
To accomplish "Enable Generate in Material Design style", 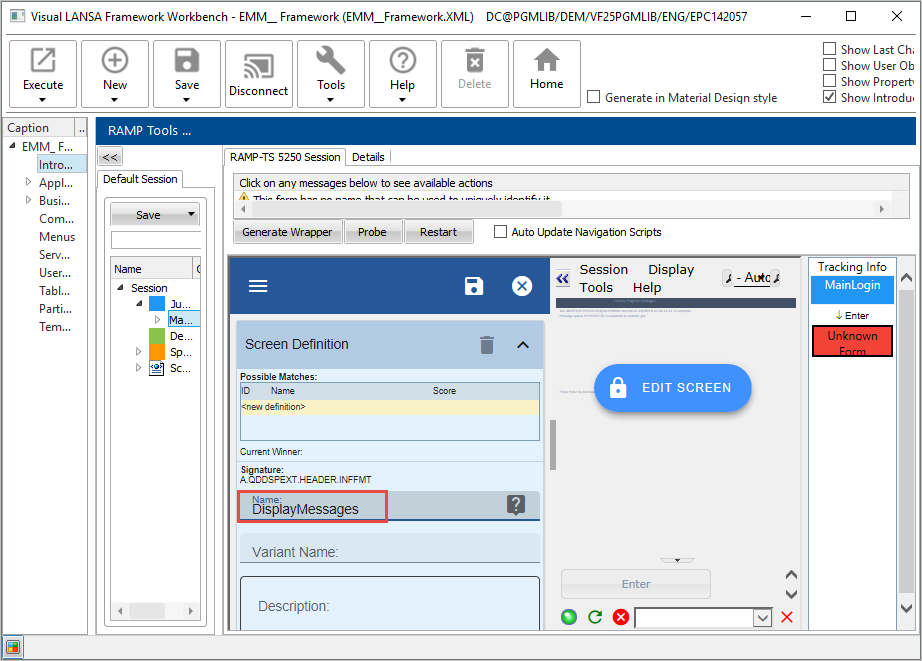I will (x=594, y=98).
